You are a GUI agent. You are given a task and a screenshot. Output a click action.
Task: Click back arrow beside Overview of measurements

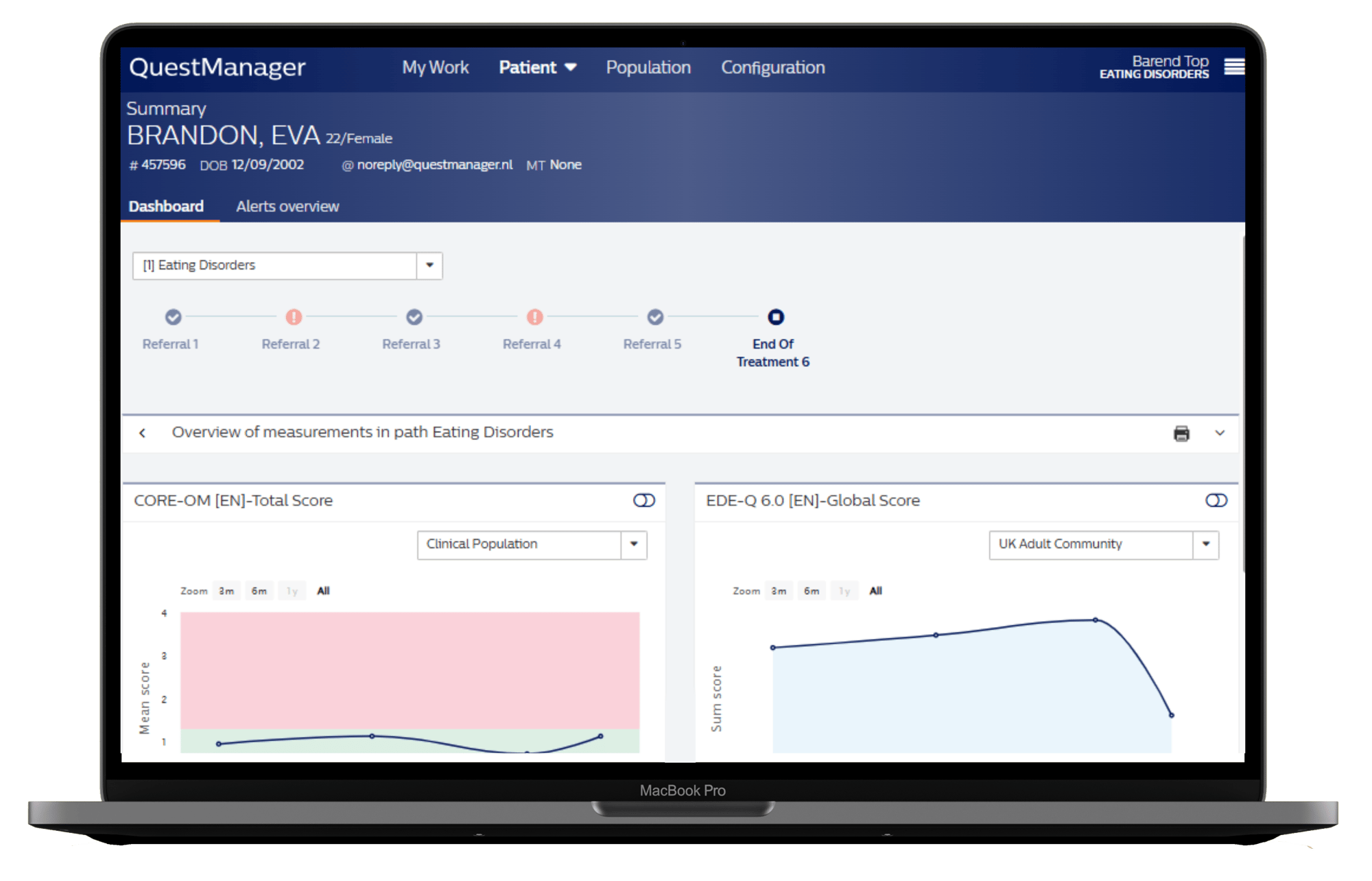coord(143,433)
